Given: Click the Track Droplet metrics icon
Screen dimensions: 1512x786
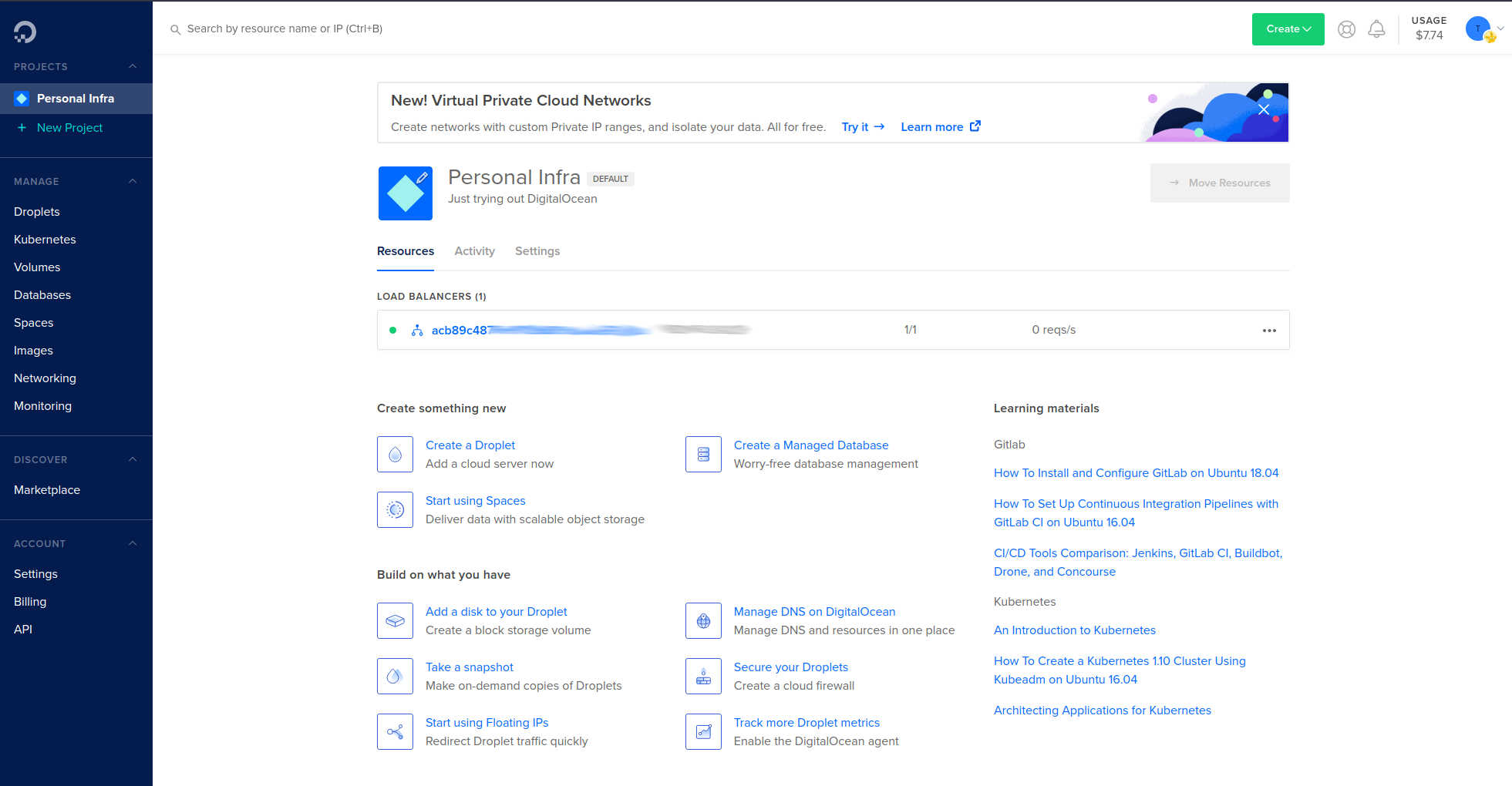Looking at the screenshot, I should [x=703, y=732].
